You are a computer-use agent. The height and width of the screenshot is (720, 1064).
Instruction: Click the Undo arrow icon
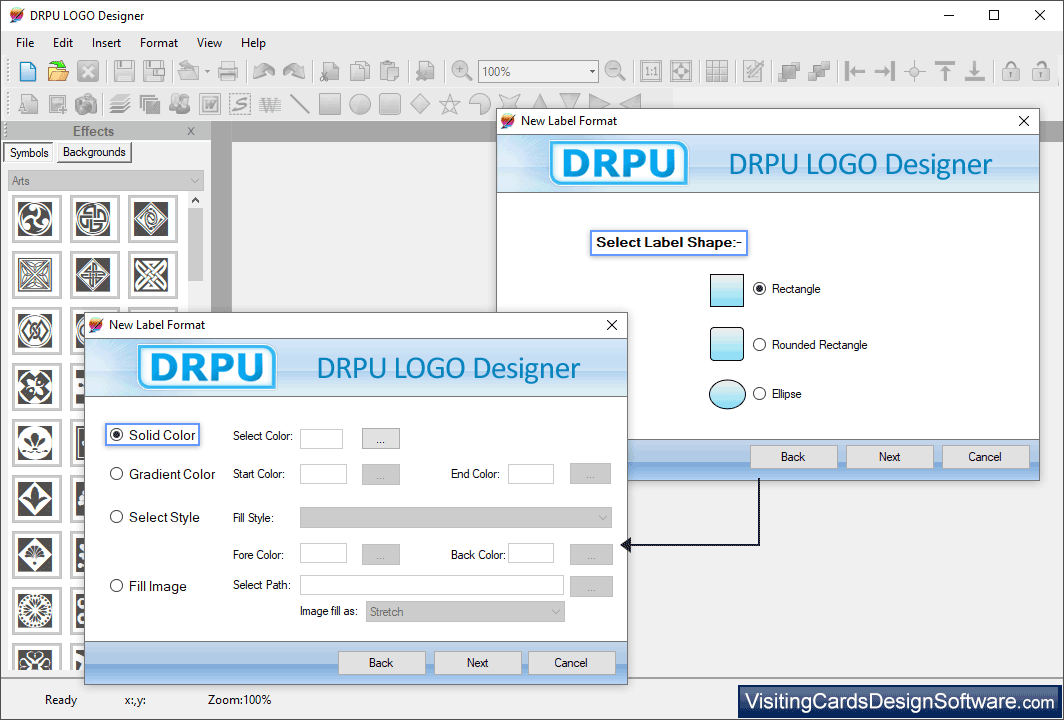click(x=264, y=71)
